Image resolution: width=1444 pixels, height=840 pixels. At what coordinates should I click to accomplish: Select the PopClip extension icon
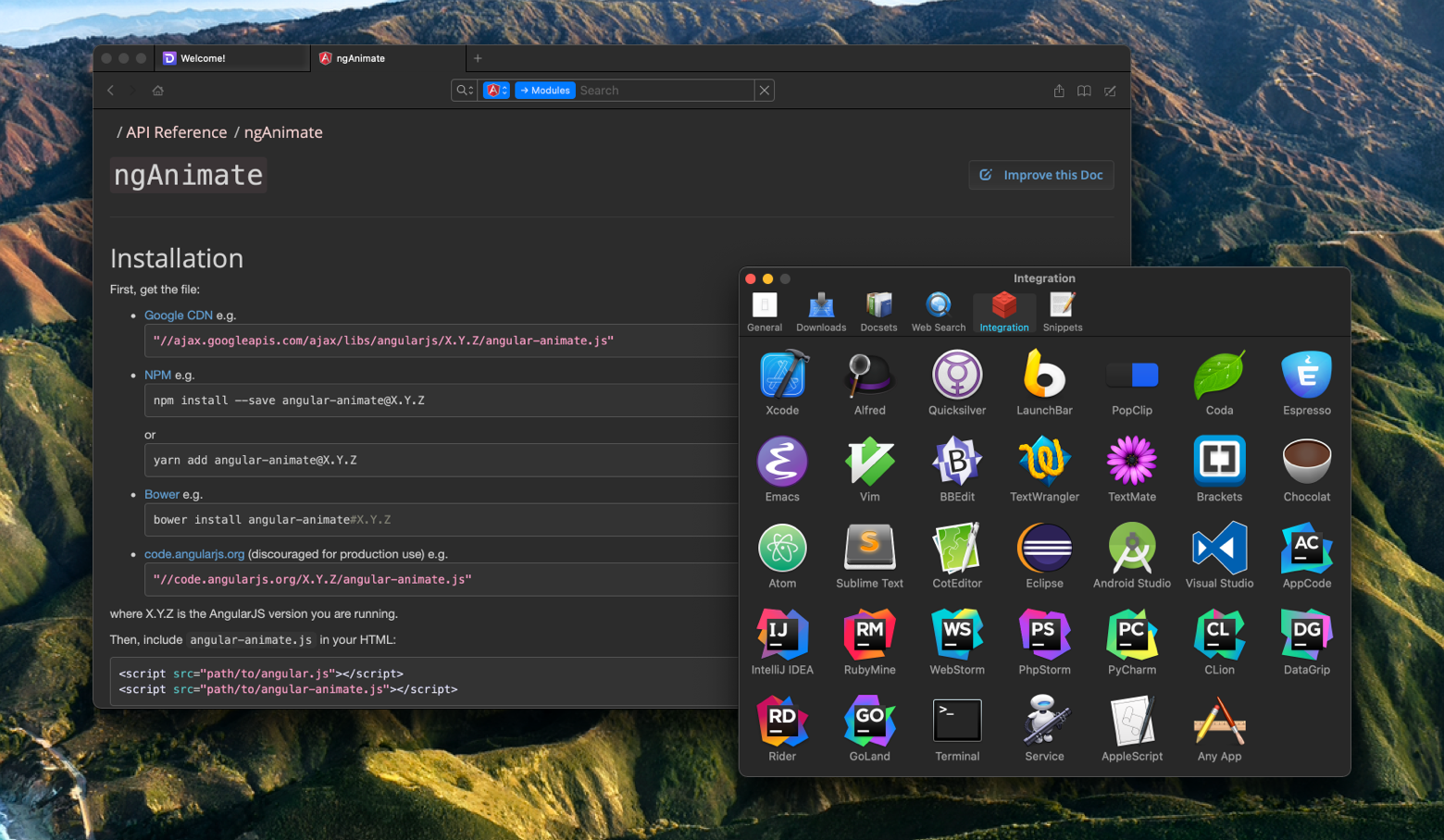coord(1132,375)
